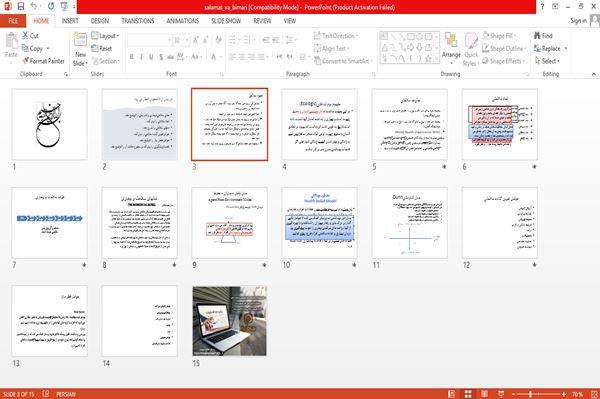The height and width of the screenshot is (399, 600).
Task: Toggle Italic formatting button
Action: pyautogui.click(x=141, y=57)
